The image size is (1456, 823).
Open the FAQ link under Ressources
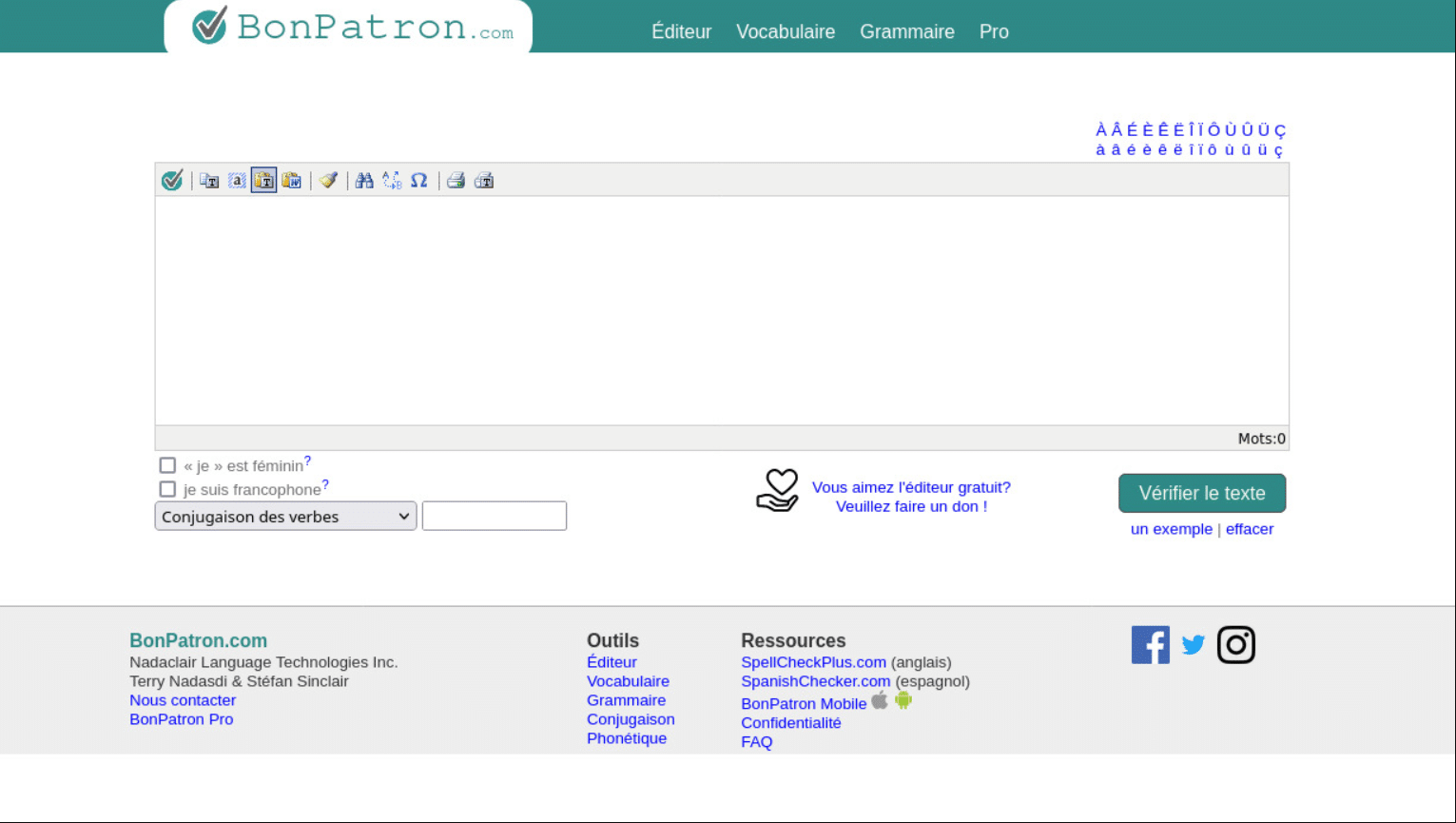point(757,742)
